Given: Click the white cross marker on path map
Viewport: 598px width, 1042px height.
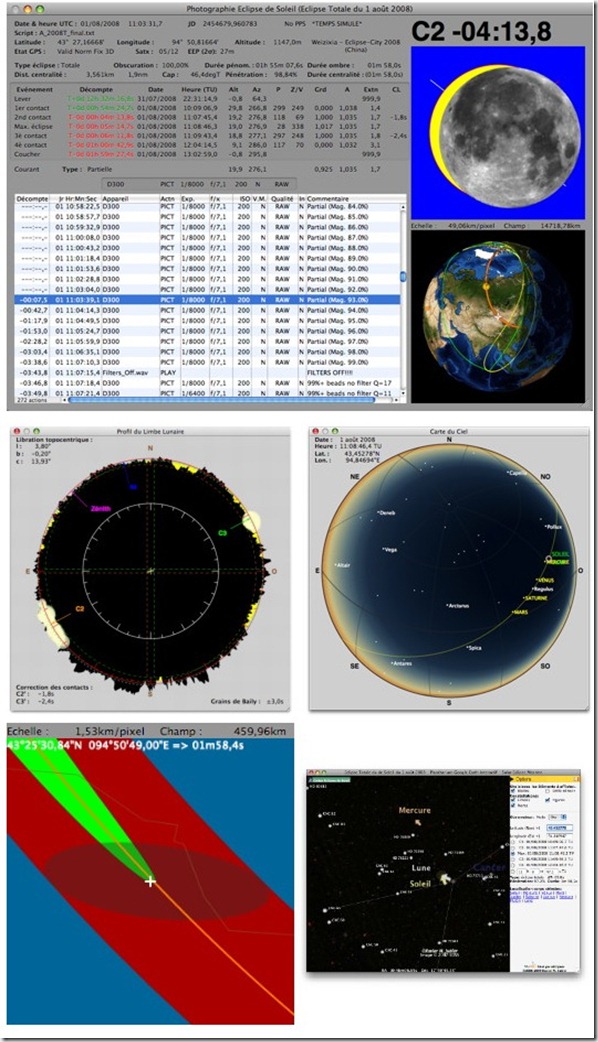Looking at the screenshot, I should [x=150, y=882].
